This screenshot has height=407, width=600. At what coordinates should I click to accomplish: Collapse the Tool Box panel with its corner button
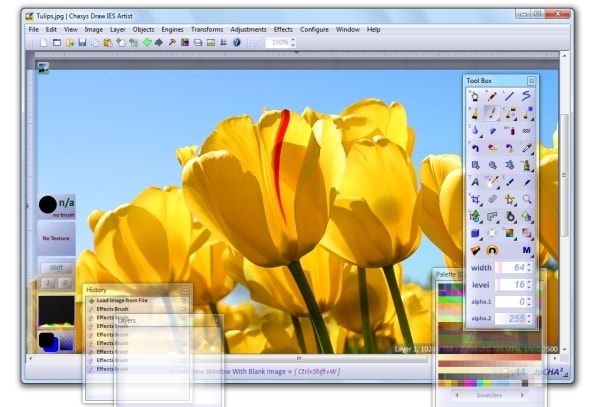[531, 81]
